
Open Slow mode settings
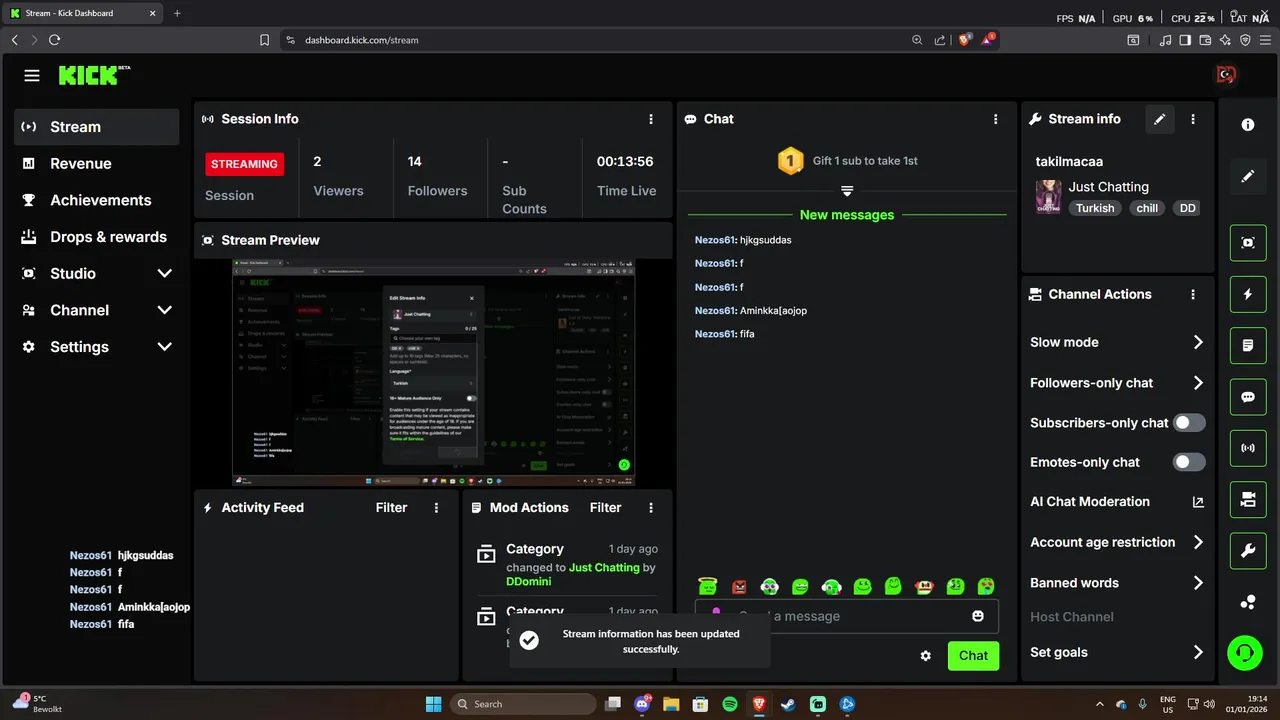(1117, 342)
